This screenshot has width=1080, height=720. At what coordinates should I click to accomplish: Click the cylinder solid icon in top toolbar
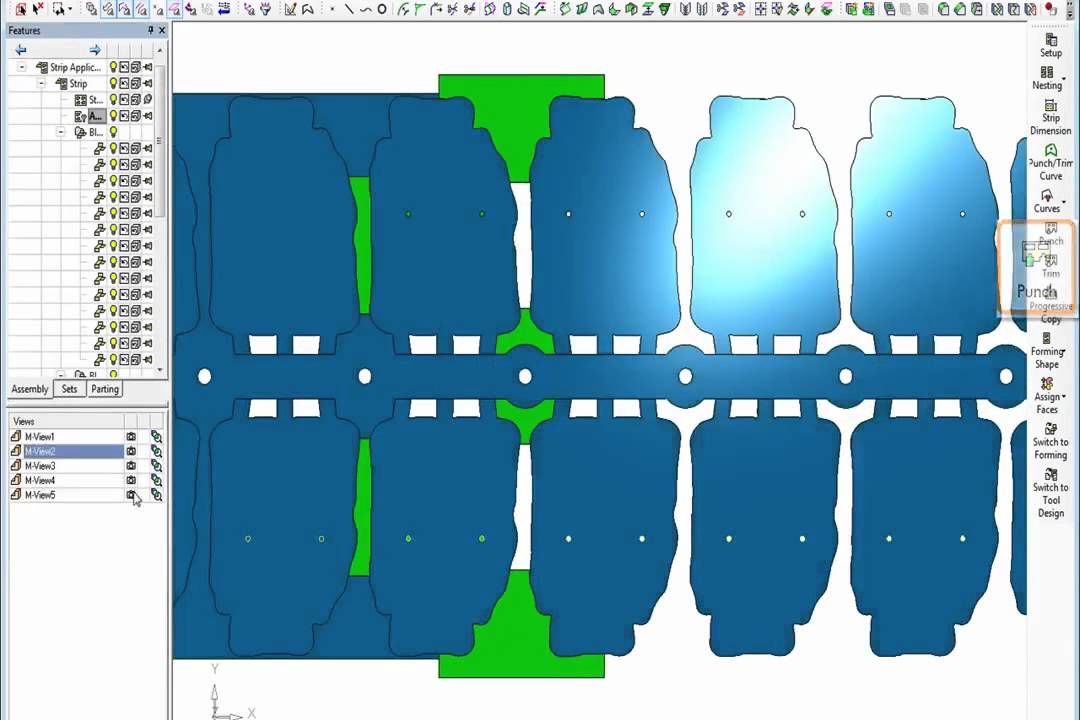point(507,10)
